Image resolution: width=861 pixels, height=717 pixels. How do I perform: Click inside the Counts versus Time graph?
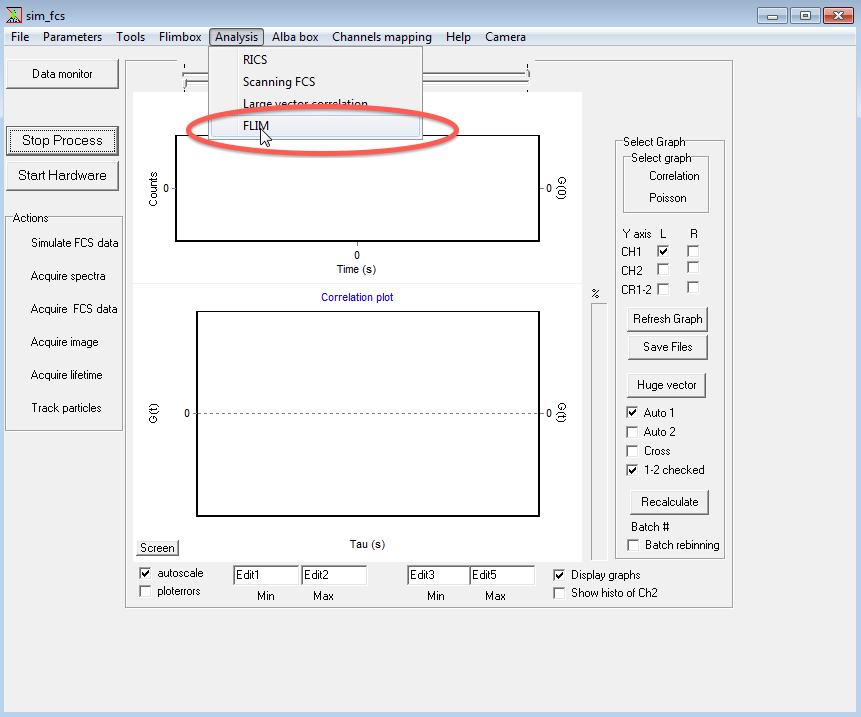click(357, 188)
